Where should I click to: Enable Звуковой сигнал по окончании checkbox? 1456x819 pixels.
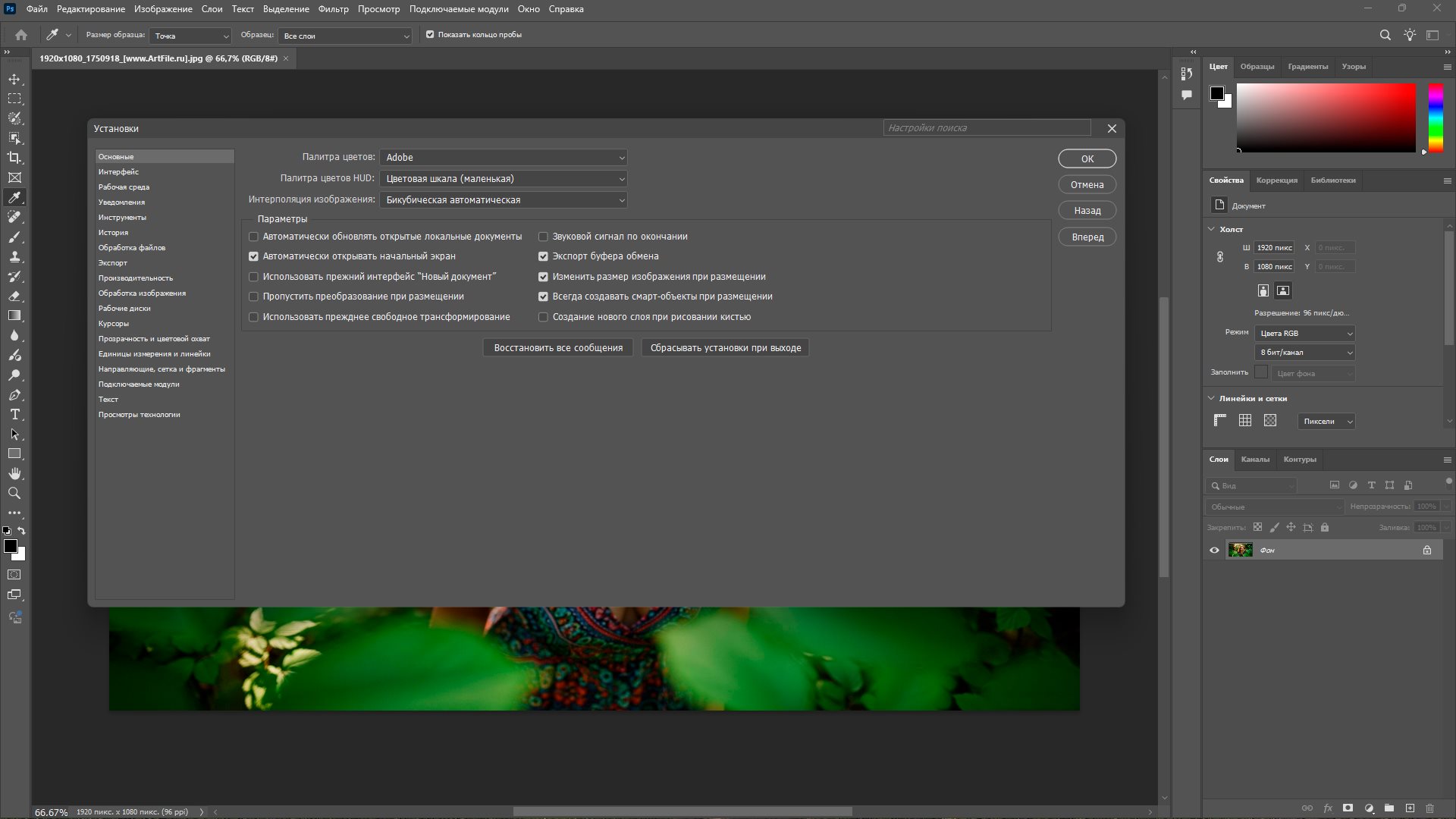point(543,237)
